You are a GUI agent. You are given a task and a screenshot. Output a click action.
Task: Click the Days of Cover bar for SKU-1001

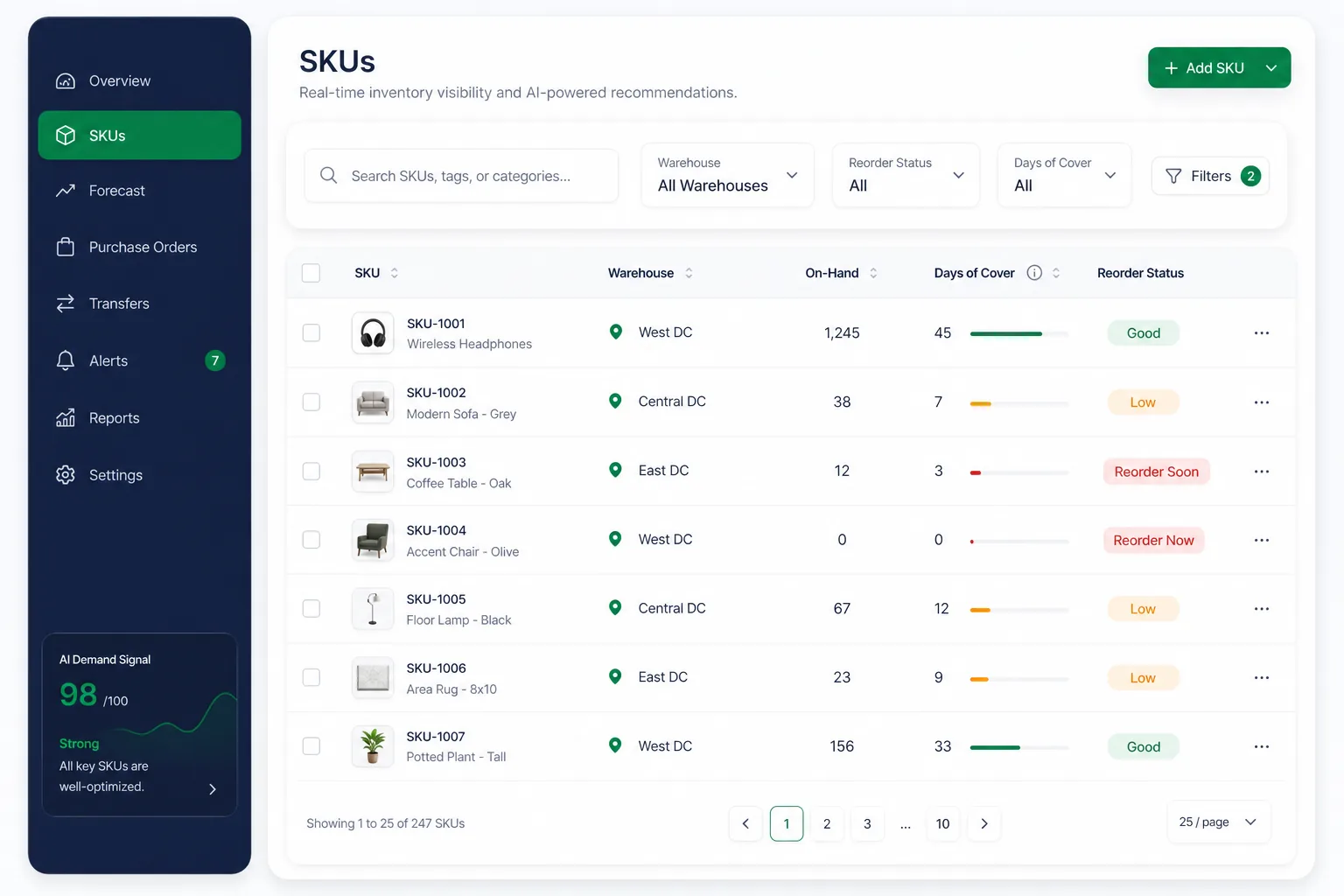tap(1019, 333)
